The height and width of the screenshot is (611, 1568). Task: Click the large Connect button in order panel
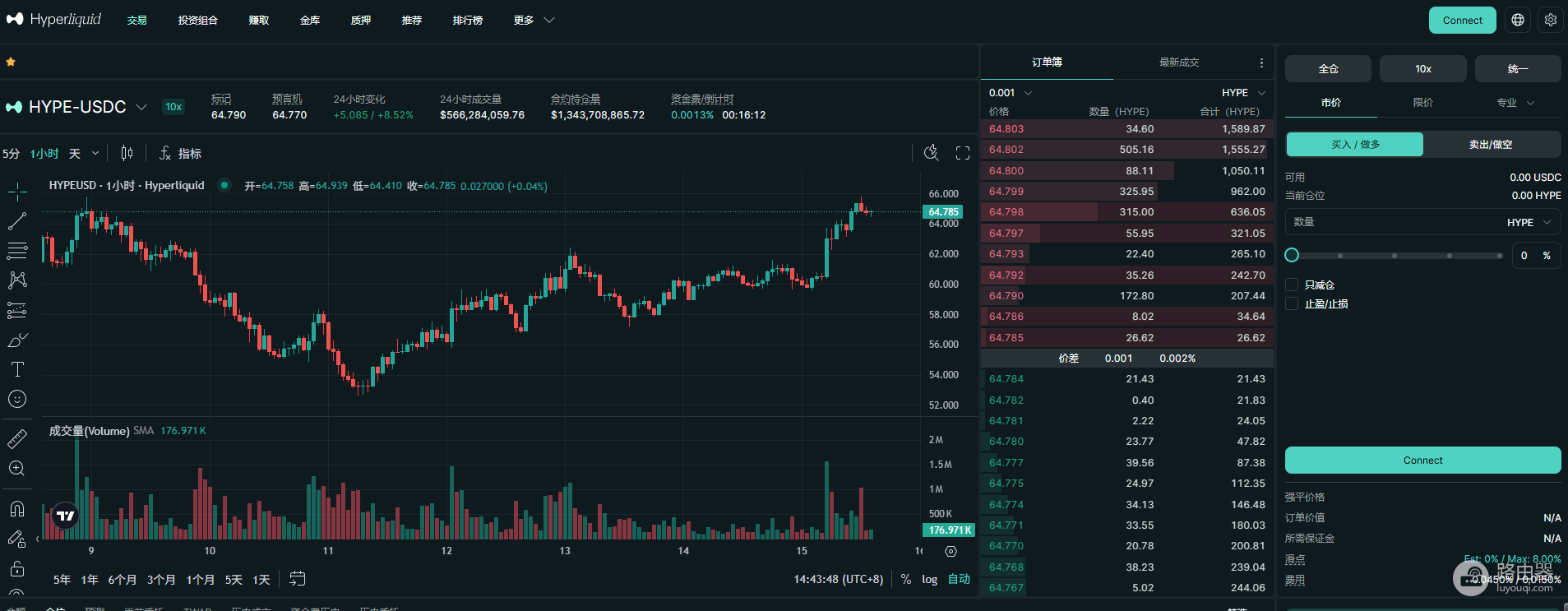(x=1422, y=461)
